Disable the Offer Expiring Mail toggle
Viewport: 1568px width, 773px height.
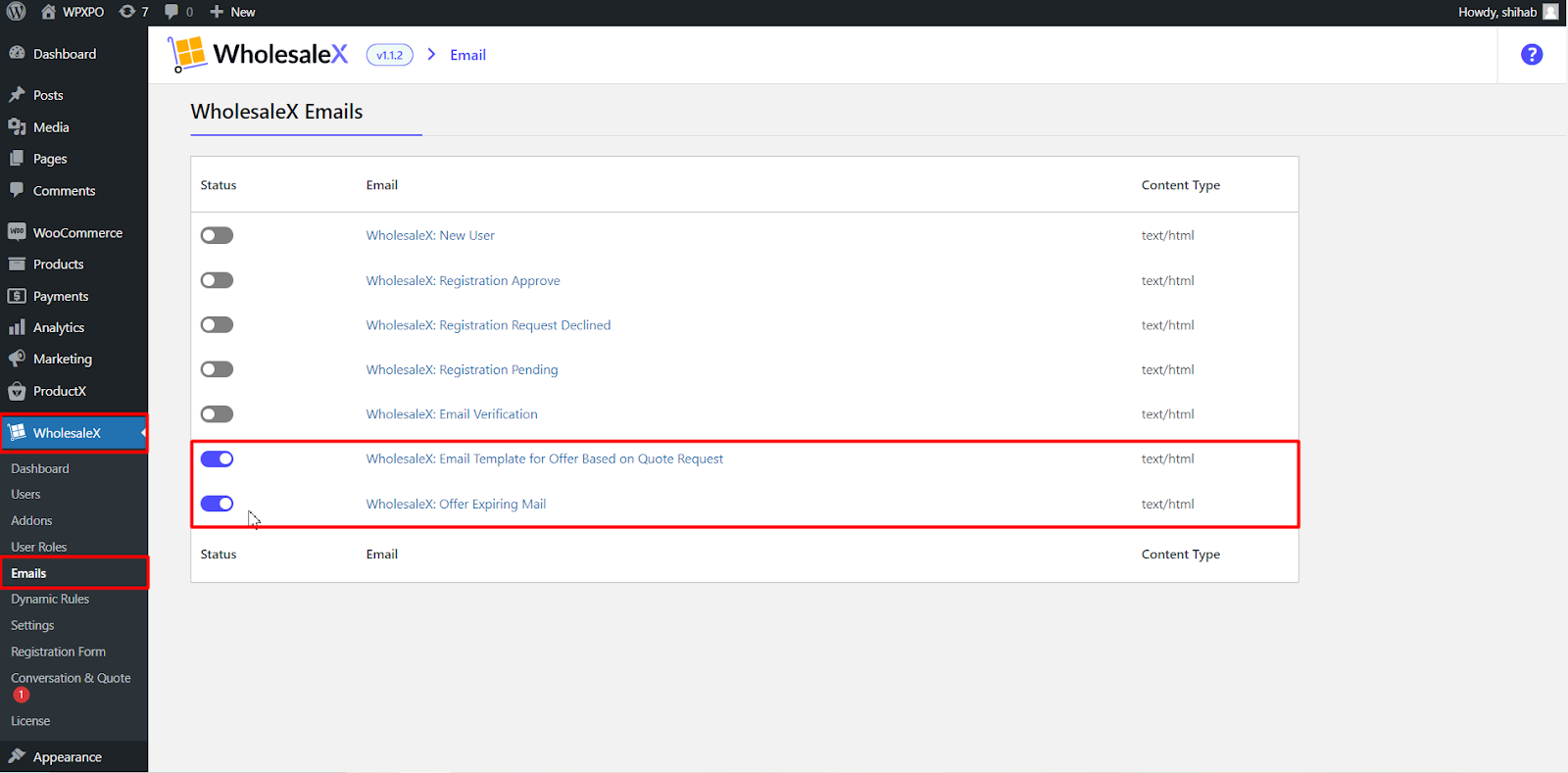click(217, 504)
